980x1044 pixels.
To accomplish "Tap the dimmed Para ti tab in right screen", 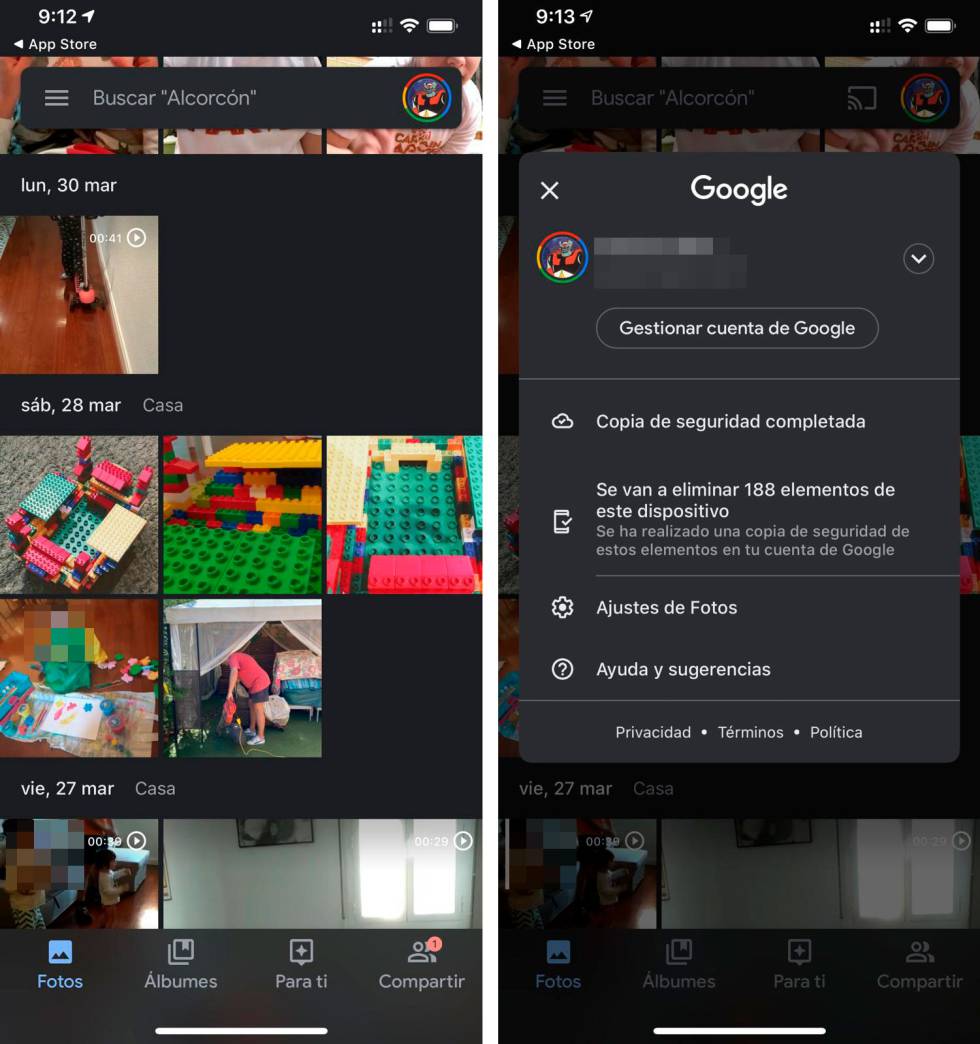I will point(799,965).
